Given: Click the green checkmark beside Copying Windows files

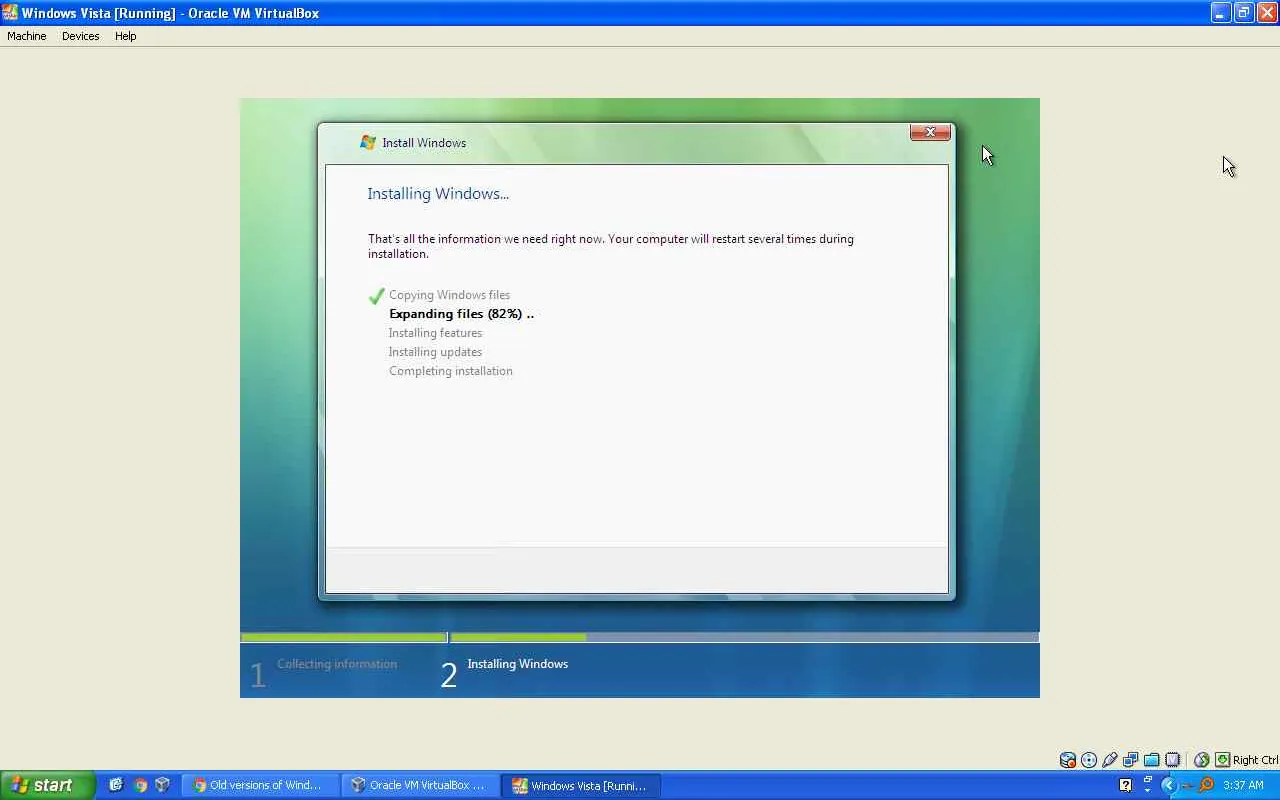Looking at the screenshot, I should (377, 296).
